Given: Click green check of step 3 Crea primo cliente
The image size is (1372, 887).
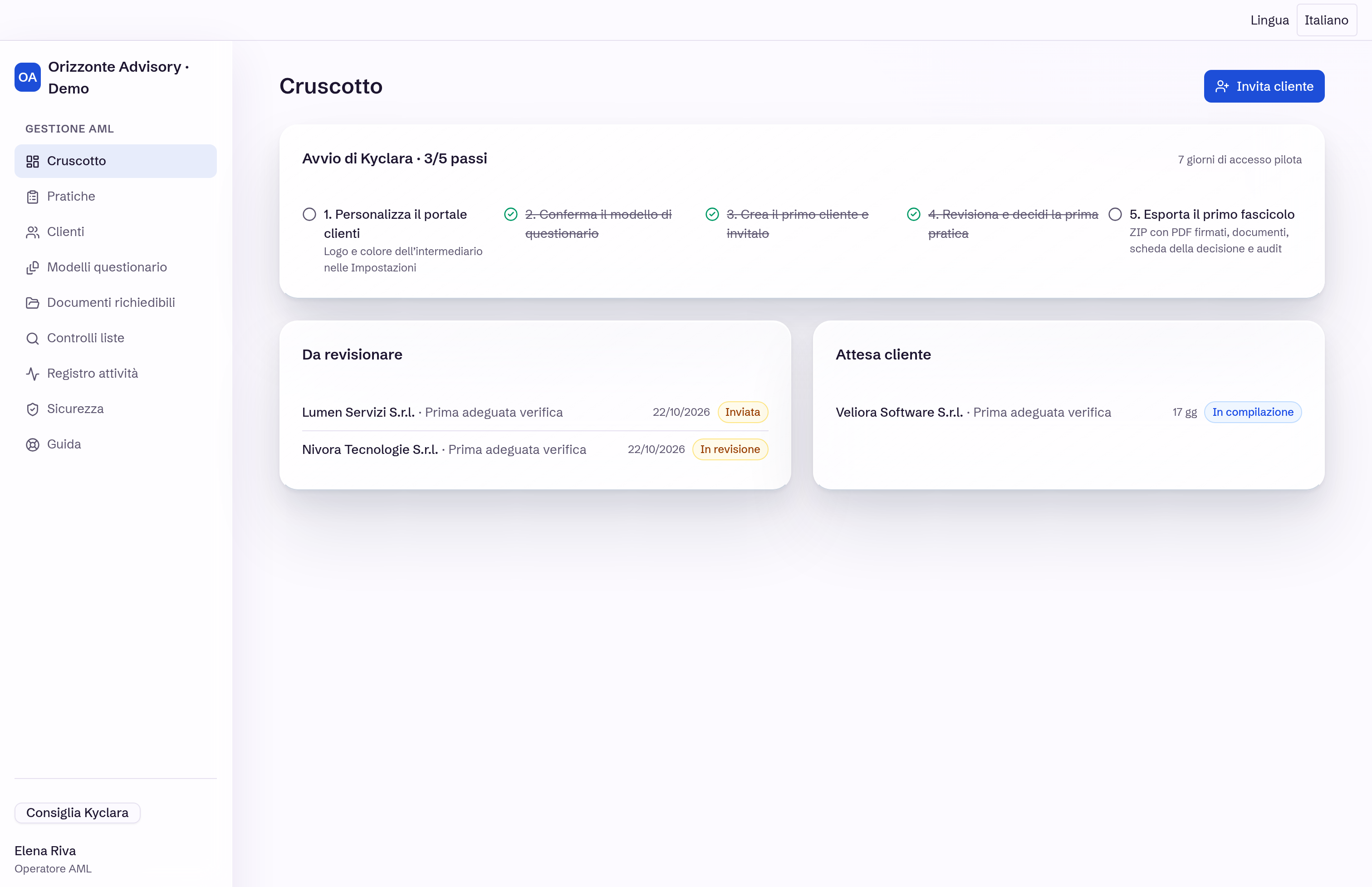Looking at the screenshot, I should [712, 214].
